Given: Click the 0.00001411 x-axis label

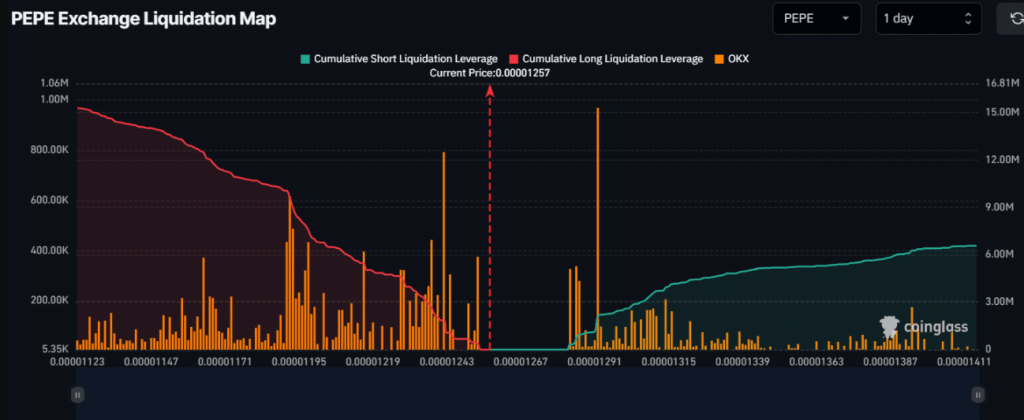Looking at the screenshot, I should 965,362.
